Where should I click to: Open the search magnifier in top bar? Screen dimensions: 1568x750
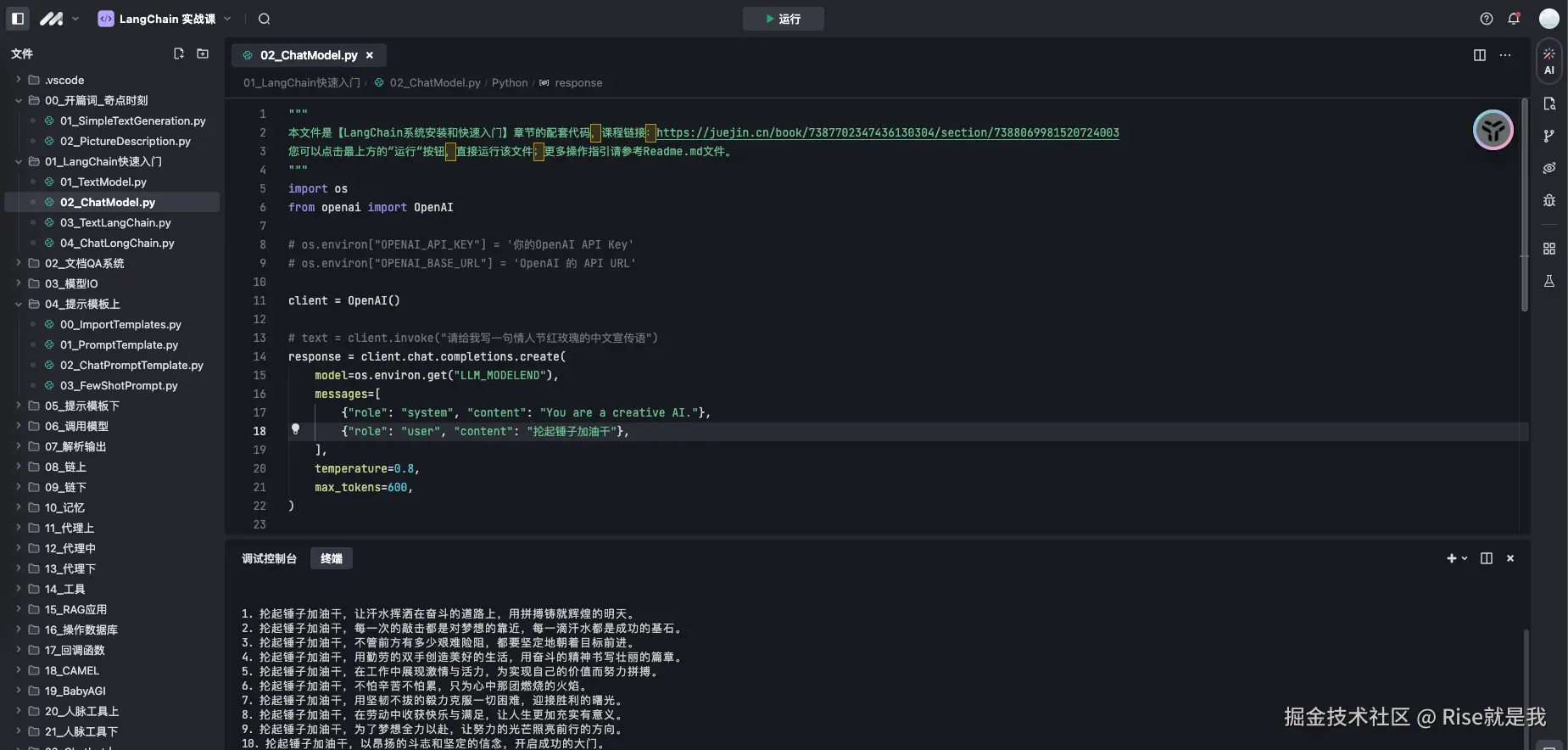click(264, 19)
